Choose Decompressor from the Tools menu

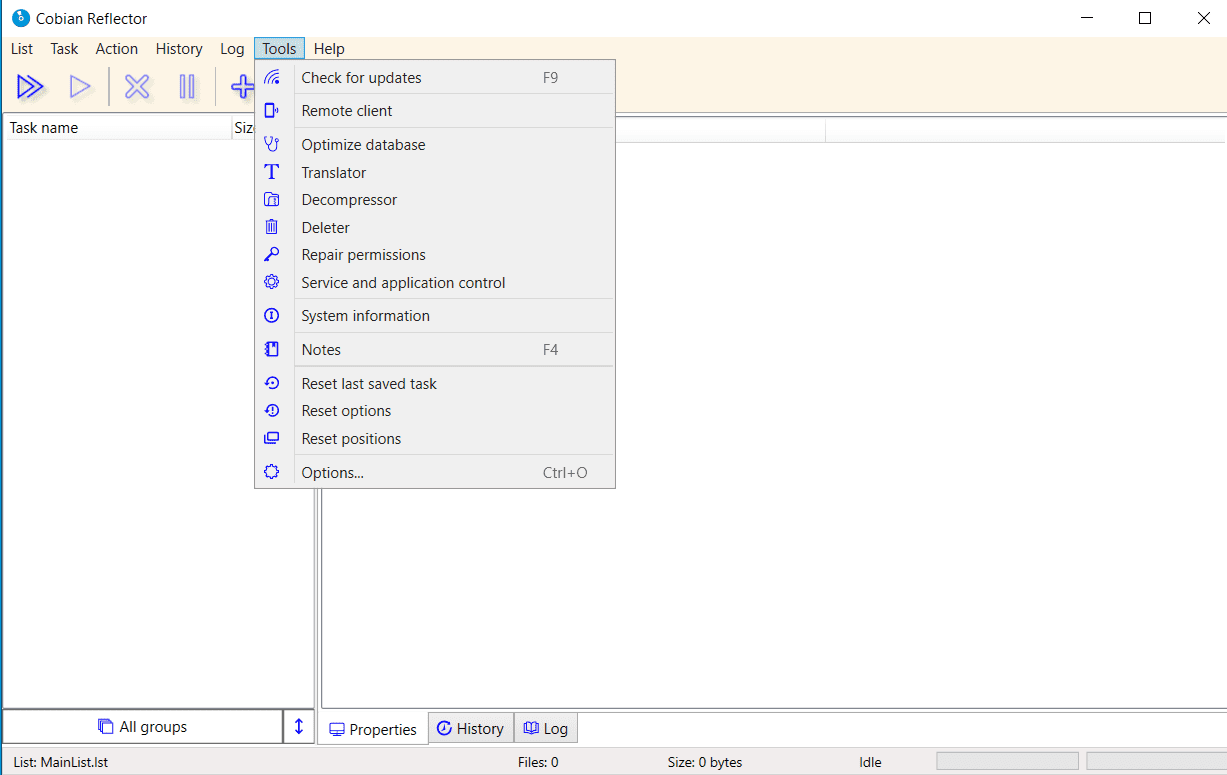(349, 200)
